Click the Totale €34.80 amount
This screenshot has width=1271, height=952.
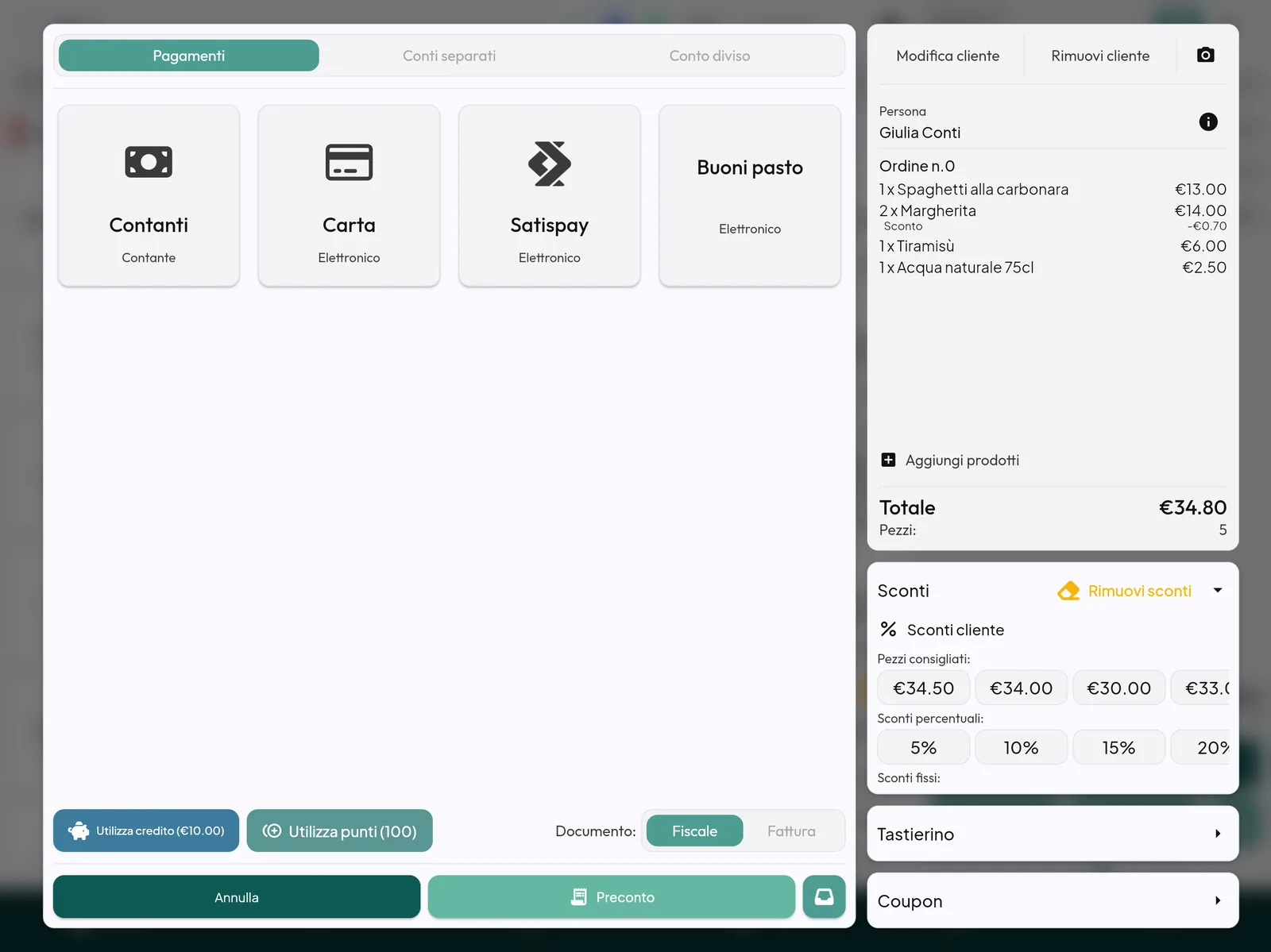1192,507
